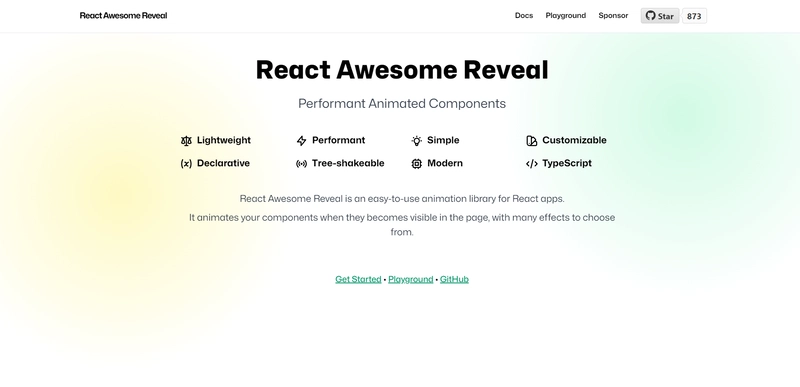The height and width of the screenshot is (387, 800).
Task: Click the lightbulb icon beside Simple
Action: pyautogui.click(x=417, y=141)
